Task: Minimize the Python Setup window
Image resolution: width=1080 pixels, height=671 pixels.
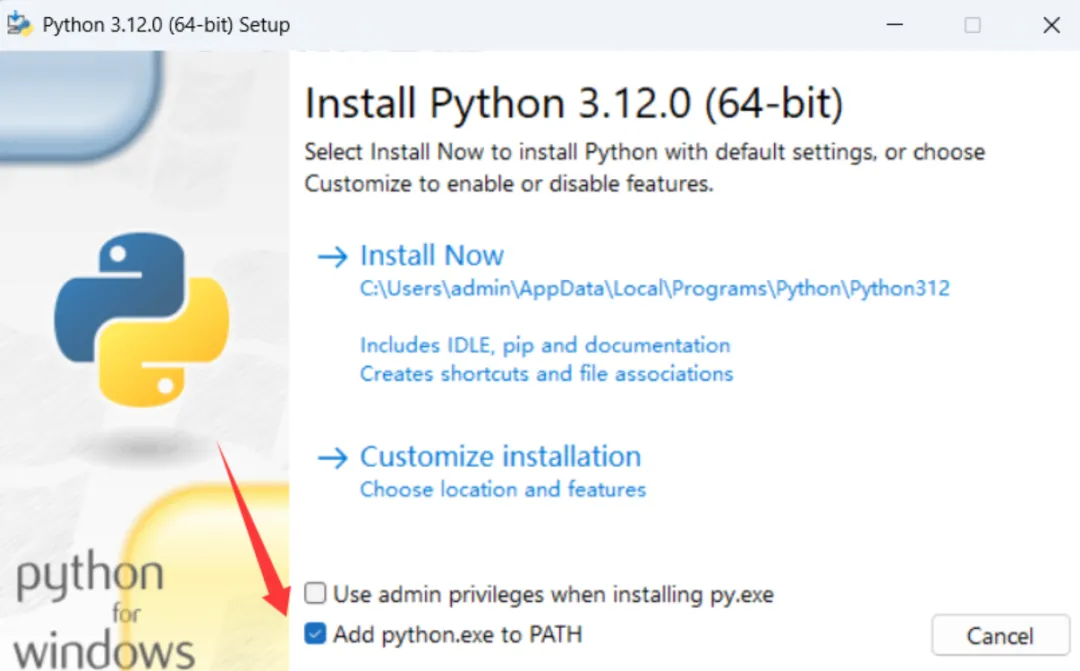Action: 895,25
